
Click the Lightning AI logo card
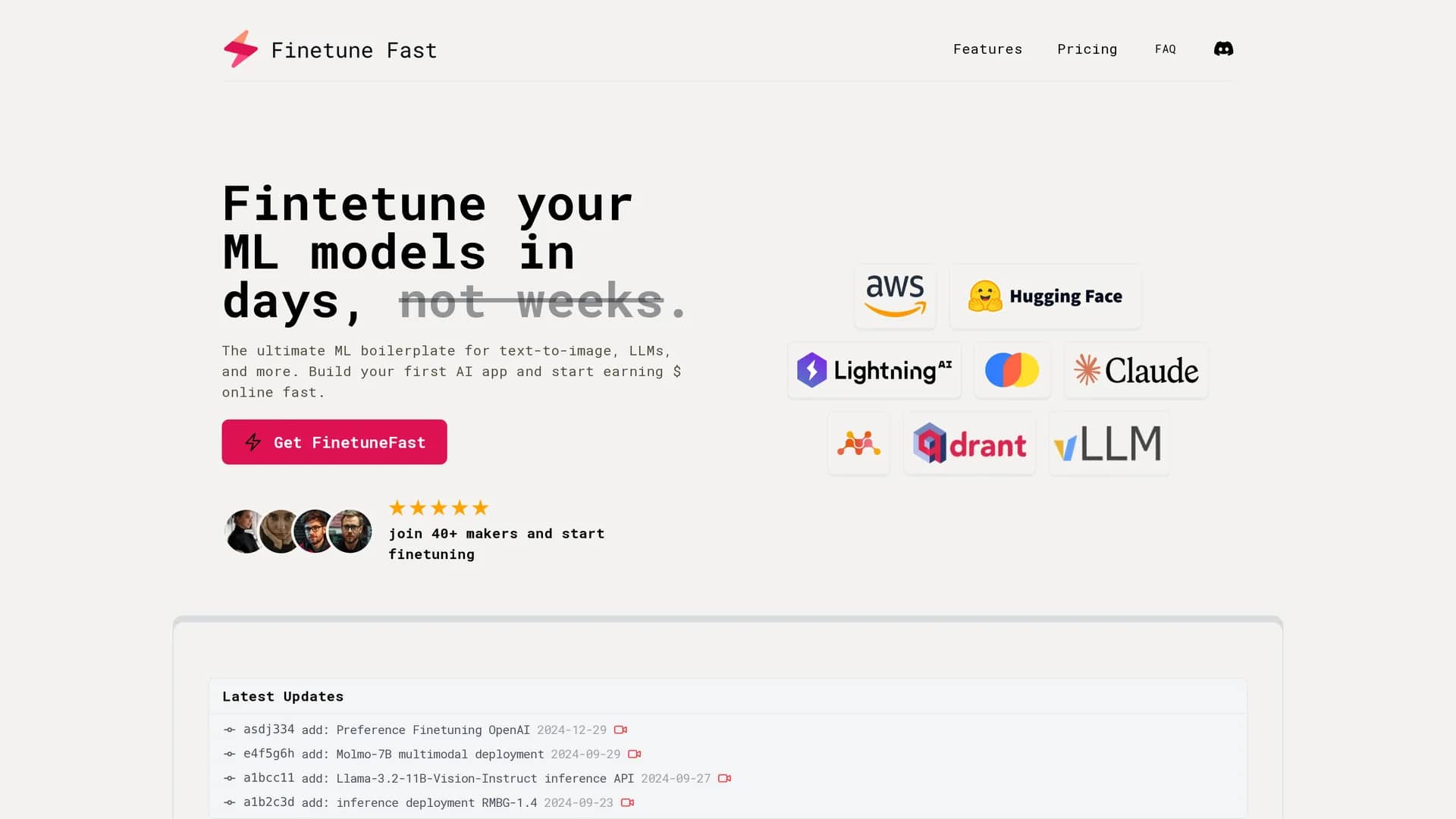(x=874, y=370)
